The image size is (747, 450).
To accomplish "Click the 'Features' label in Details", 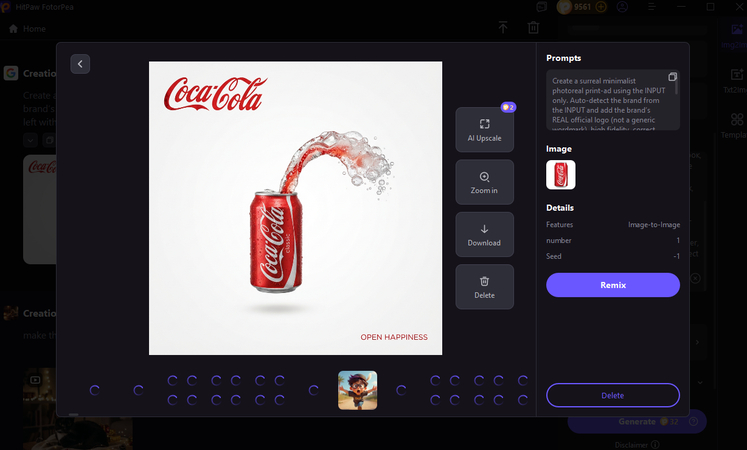I will click(x=559, y=225).
